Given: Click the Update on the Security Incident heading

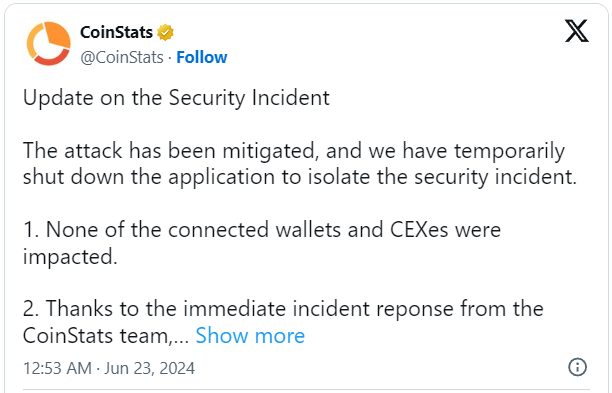Looking at the screenshot, I should point(176,98).
